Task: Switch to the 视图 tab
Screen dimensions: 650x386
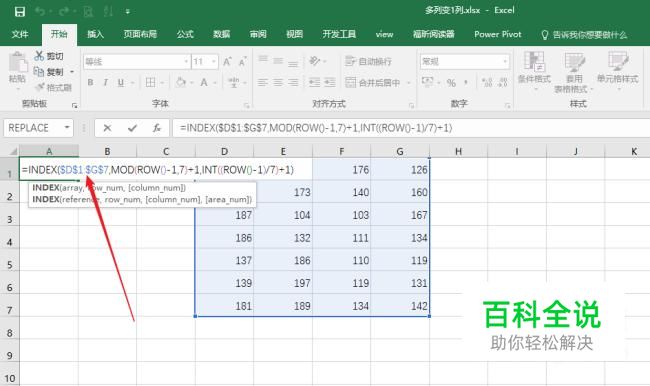Action: click(x=294, y=34)
